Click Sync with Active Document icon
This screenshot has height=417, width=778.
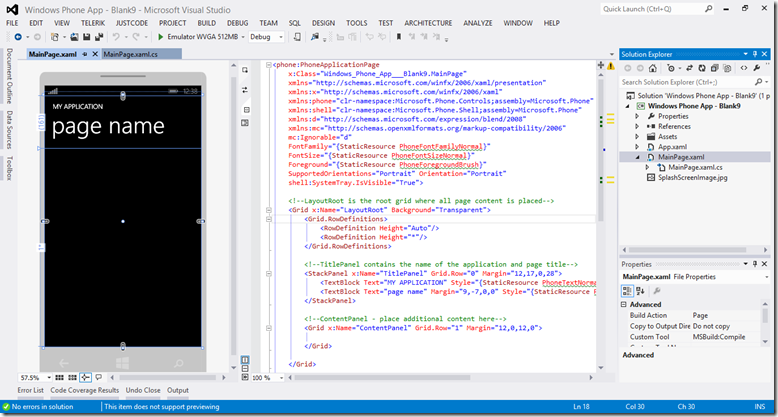(689, 68)
